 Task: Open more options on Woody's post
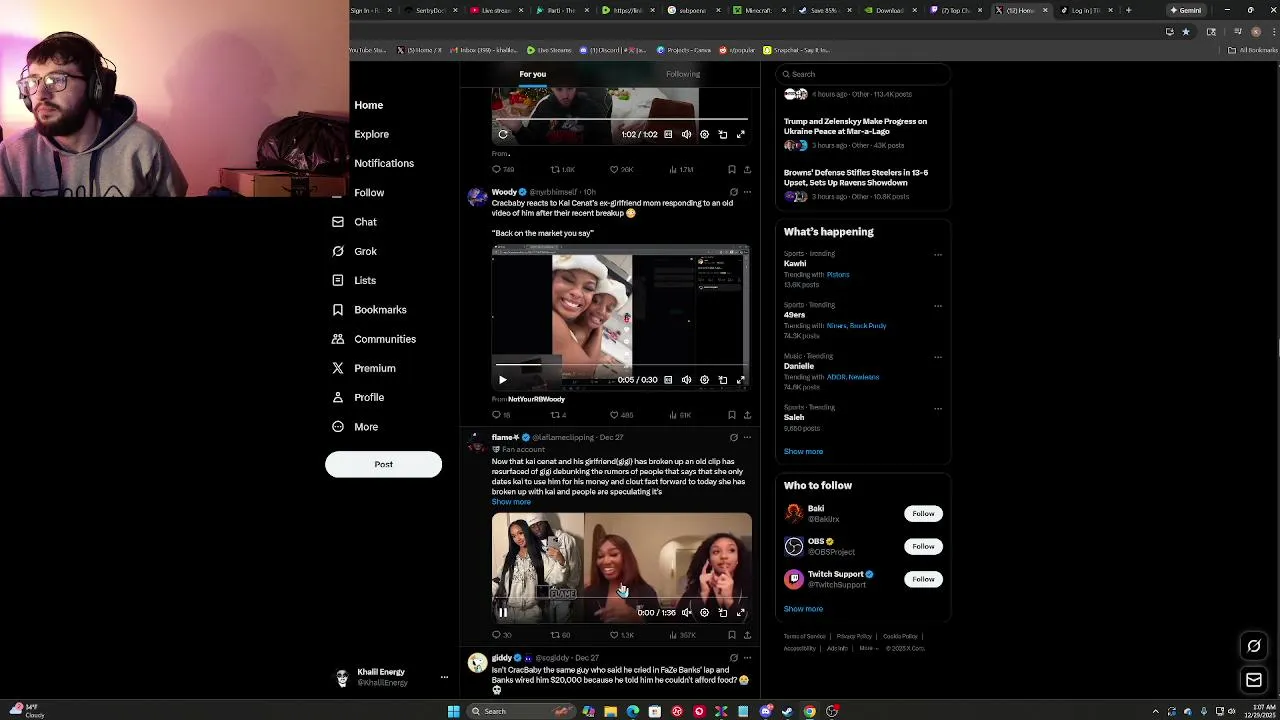(747, 192)
